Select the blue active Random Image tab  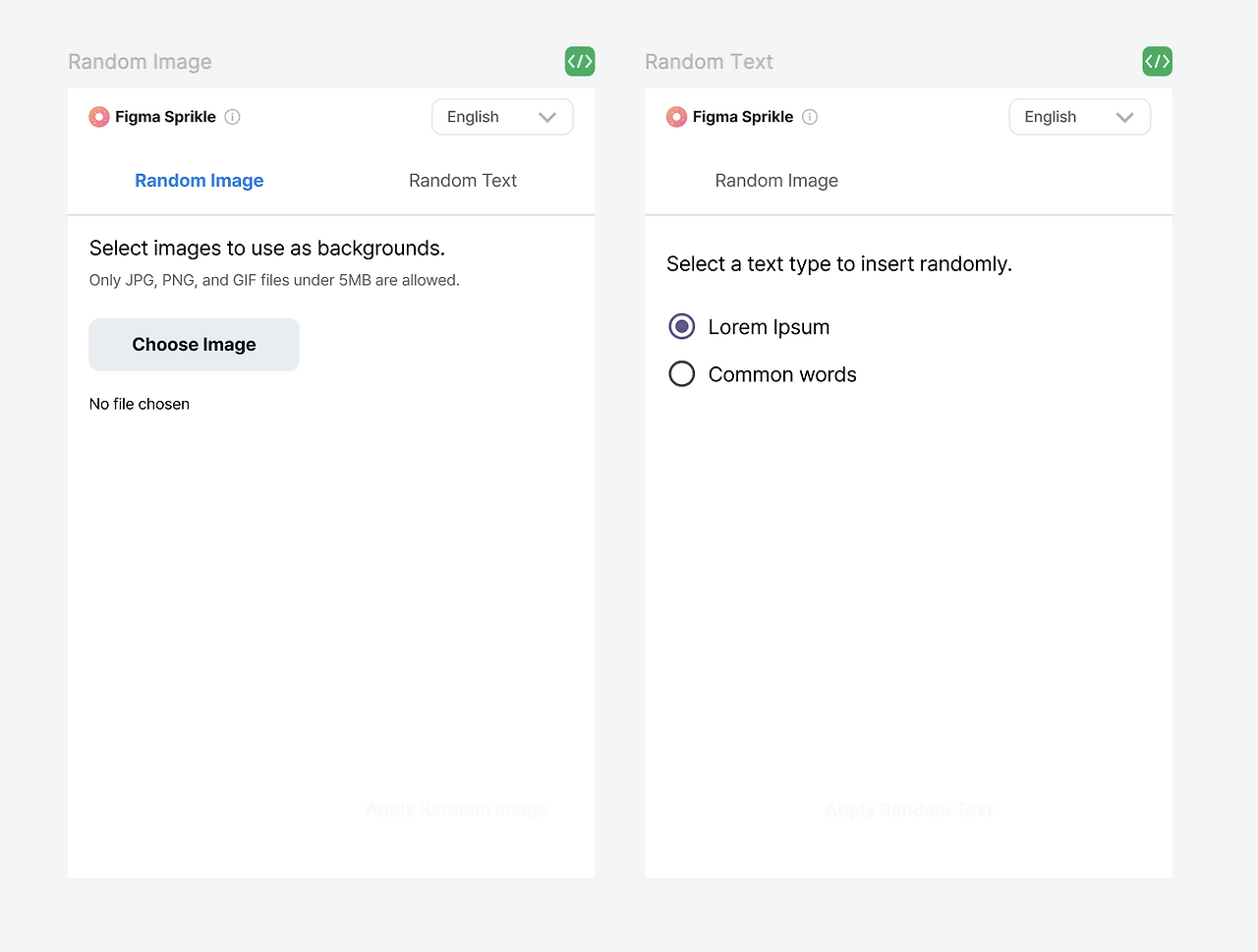coord(200,181)
